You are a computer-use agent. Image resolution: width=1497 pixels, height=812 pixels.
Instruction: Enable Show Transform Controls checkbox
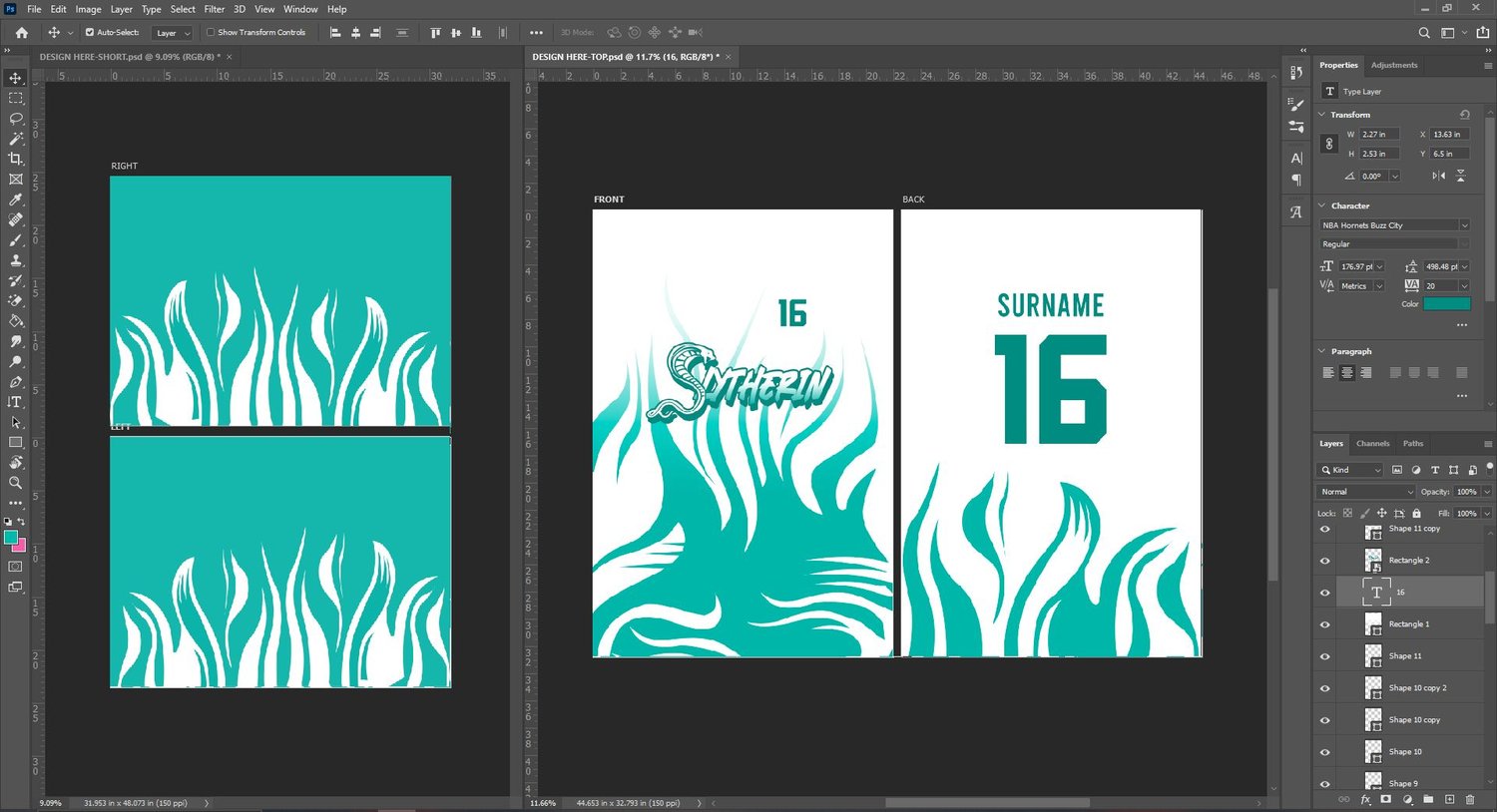(x=211, y=33)
